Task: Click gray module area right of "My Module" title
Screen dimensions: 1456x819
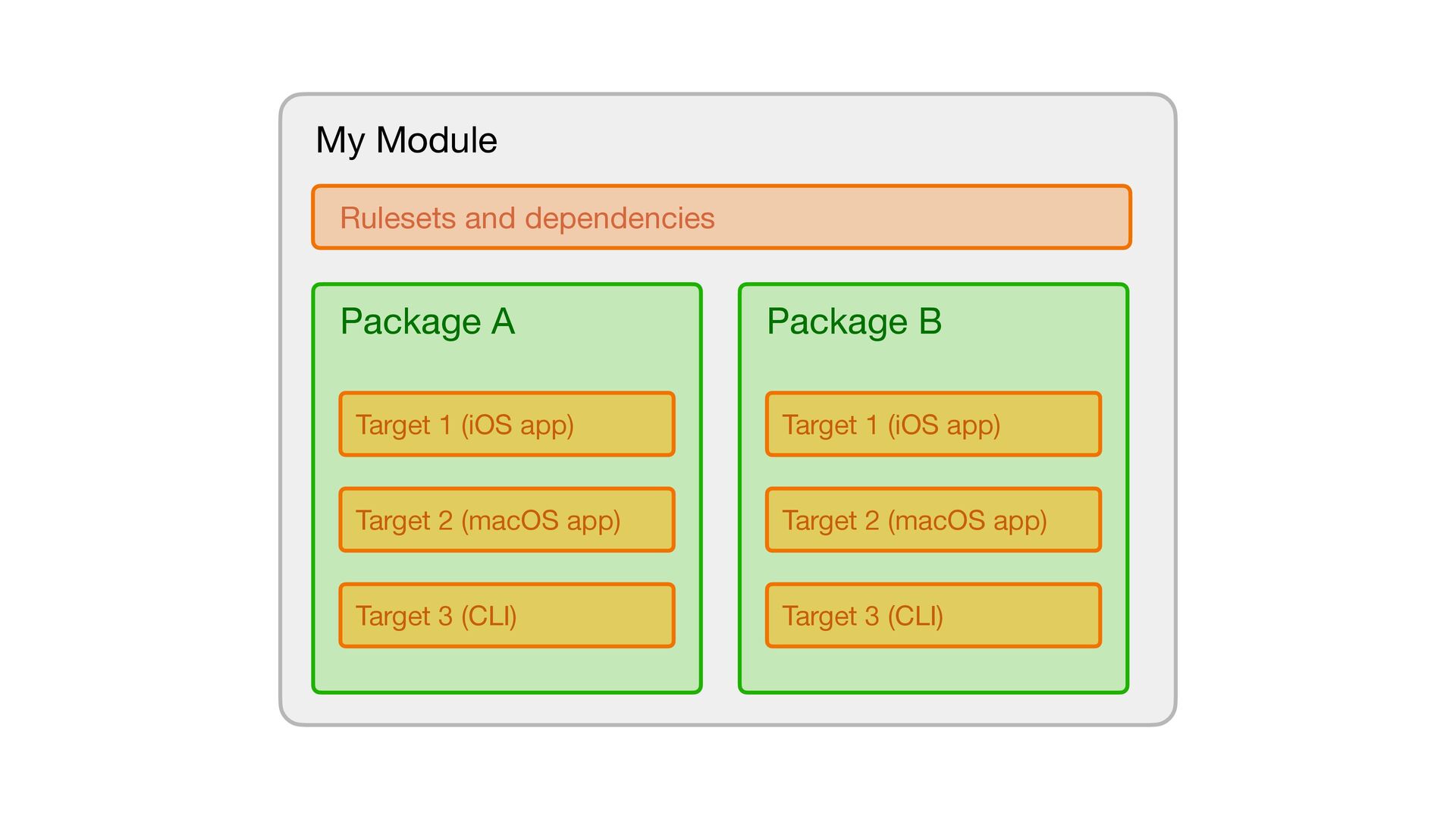Action: [x=834, y=140]
